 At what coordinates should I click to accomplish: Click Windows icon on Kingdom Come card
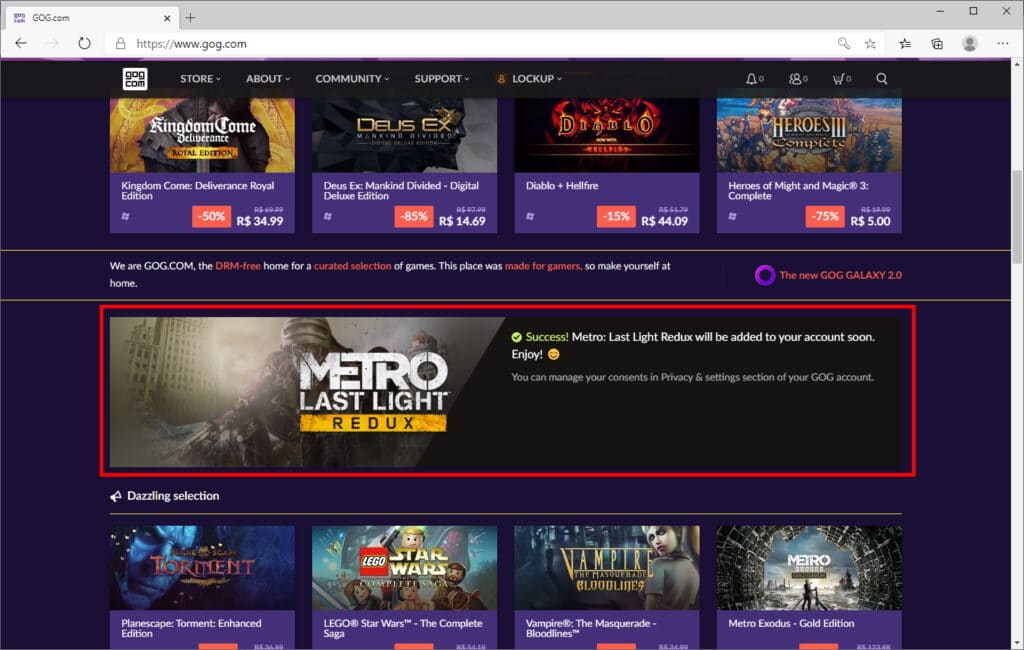click(125, 216)
